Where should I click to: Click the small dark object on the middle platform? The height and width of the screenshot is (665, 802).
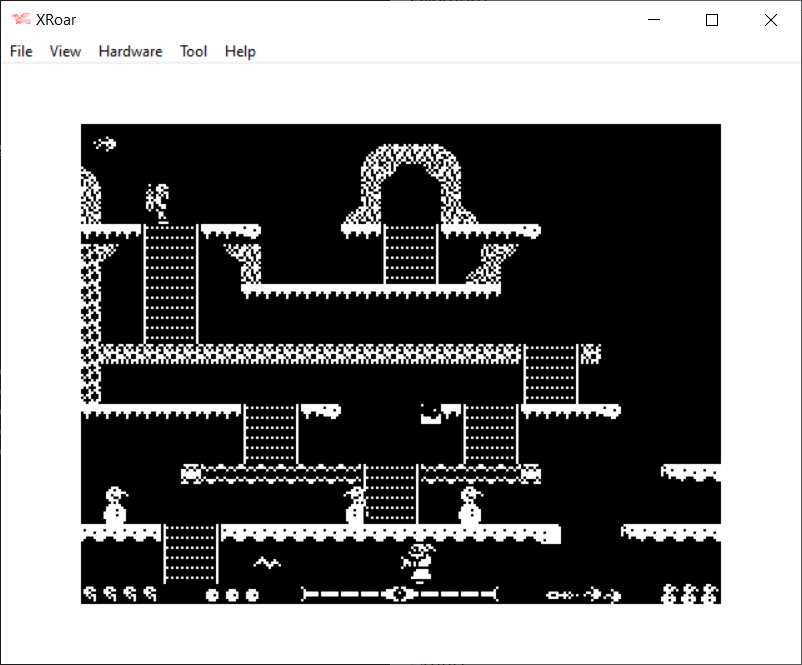(x=431, y=413)
